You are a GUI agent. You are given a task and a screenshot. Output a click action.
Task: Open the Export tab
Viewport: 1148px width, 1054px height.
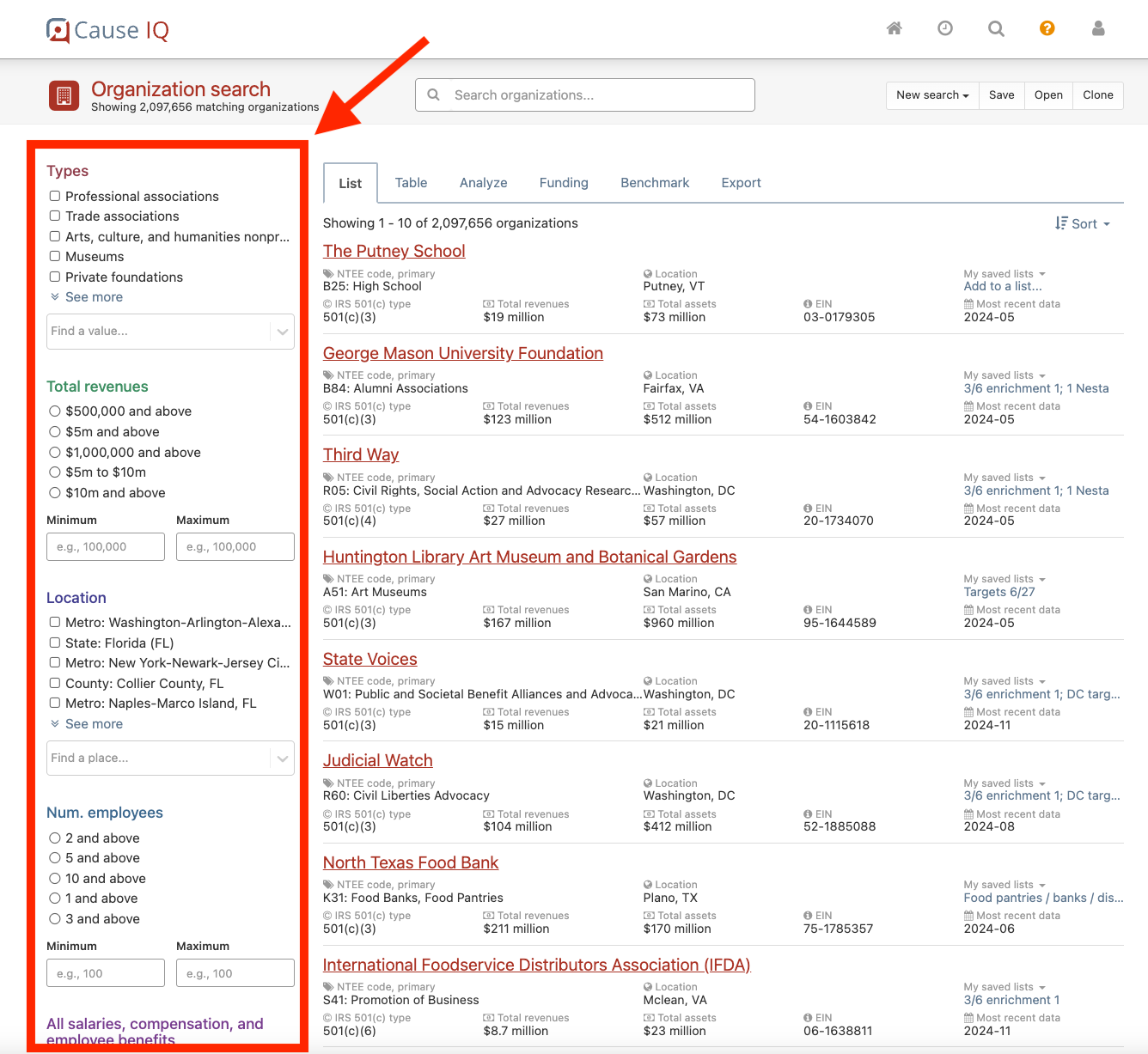tap(741, 183)
